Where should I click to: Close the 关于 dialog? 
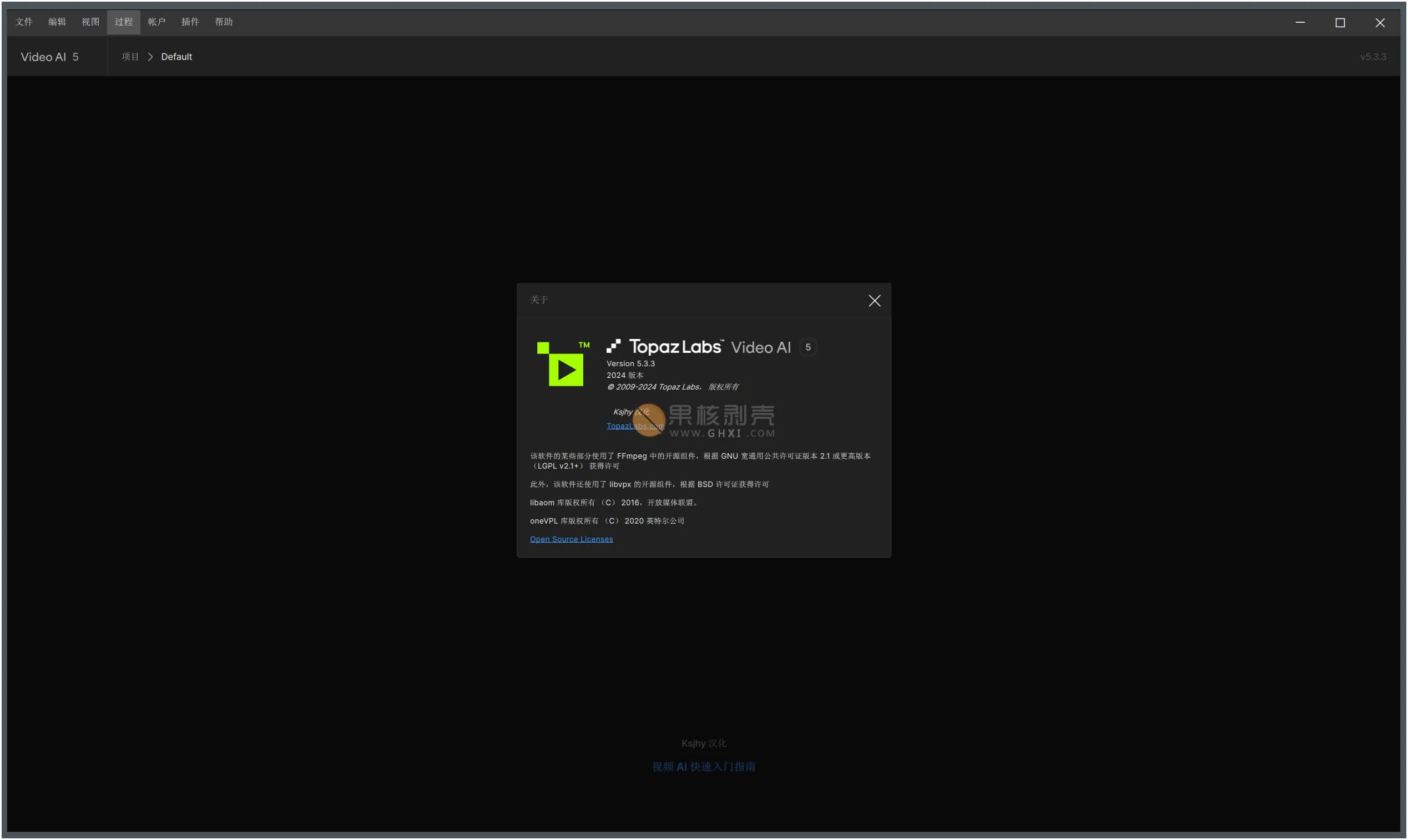coord(875,301)
